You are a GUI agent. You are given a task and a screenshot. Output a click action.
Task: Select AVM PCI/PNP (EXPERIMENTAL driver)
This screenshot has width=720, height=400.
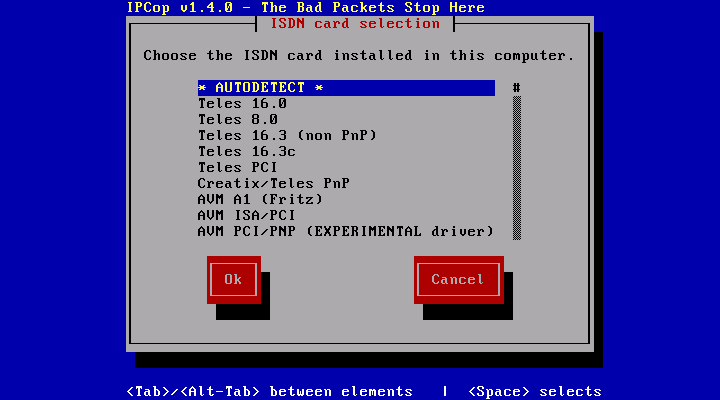[346, 231]
